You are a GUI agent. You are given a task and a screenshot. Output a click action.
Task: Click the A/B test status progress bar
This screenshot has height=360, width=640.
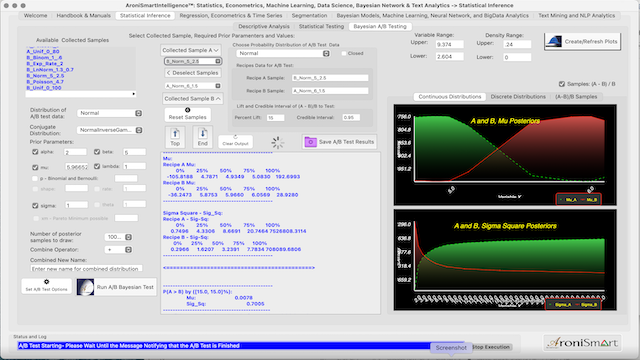pyautogui.click(x=241, y=346)
